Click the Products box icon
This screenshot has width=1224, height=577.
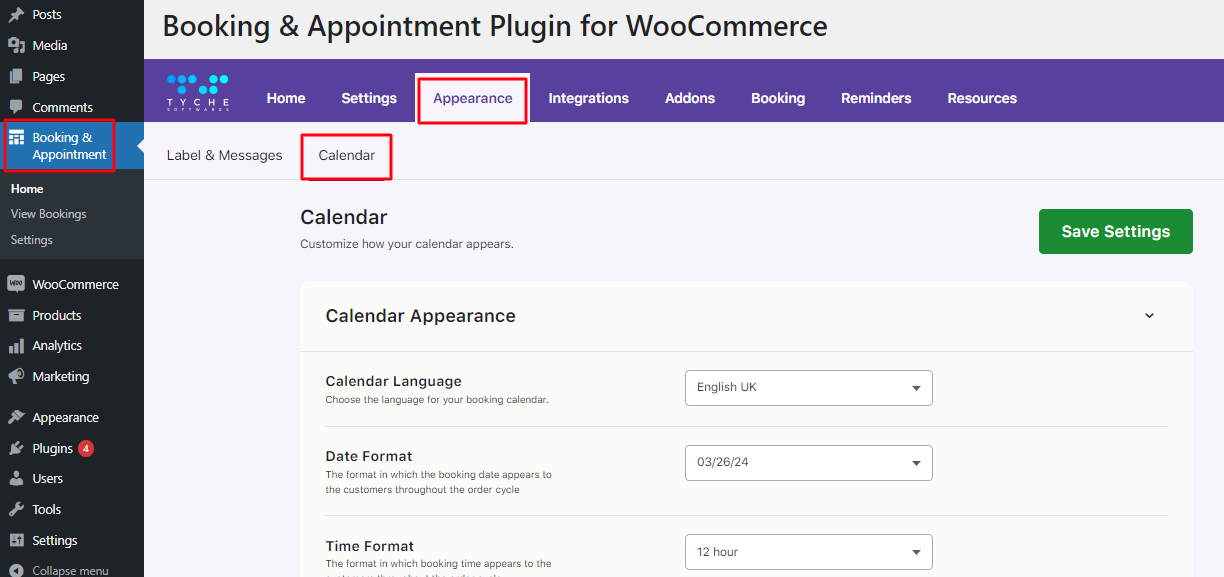tap(16, 315)
